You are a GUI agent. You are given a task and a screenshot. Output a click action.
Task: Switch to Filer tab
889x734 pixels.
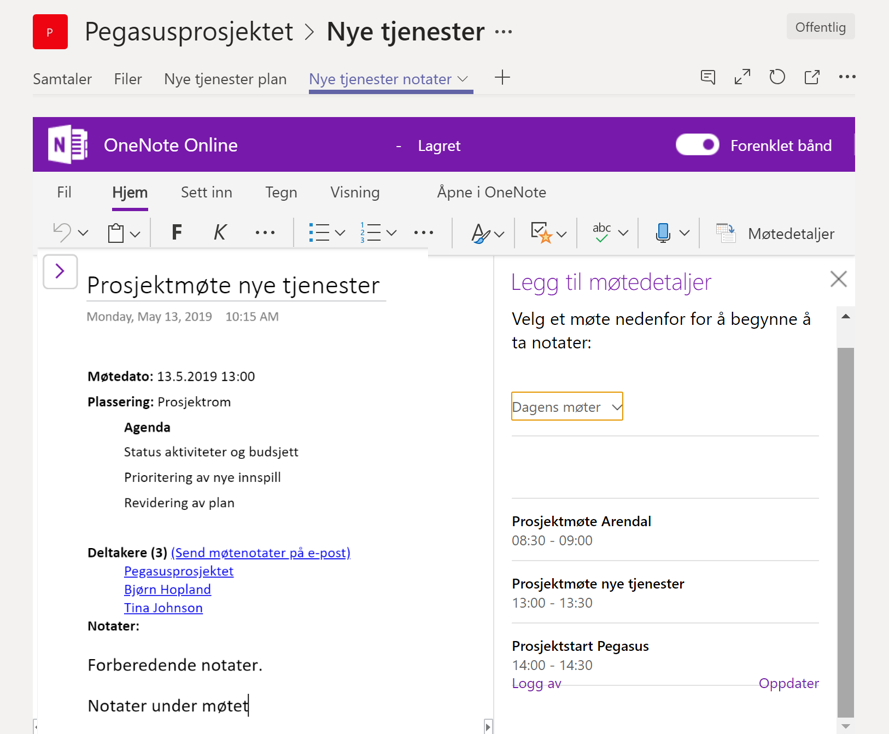(128, 79)
